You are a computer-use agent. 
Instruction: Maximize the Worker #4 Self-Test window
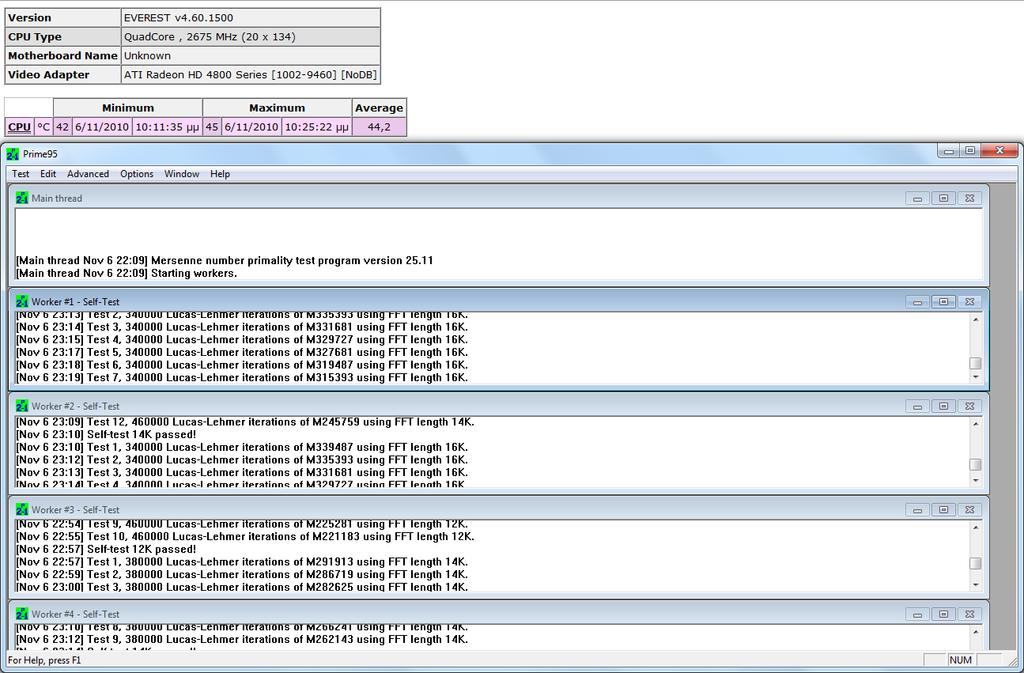[944, 614]
